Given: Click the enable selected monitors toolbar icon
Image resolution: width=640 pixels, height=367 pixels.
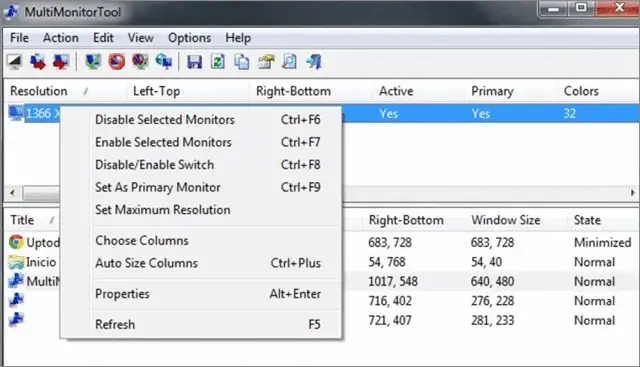Looking at the screenshot, I should pos(93,62).
